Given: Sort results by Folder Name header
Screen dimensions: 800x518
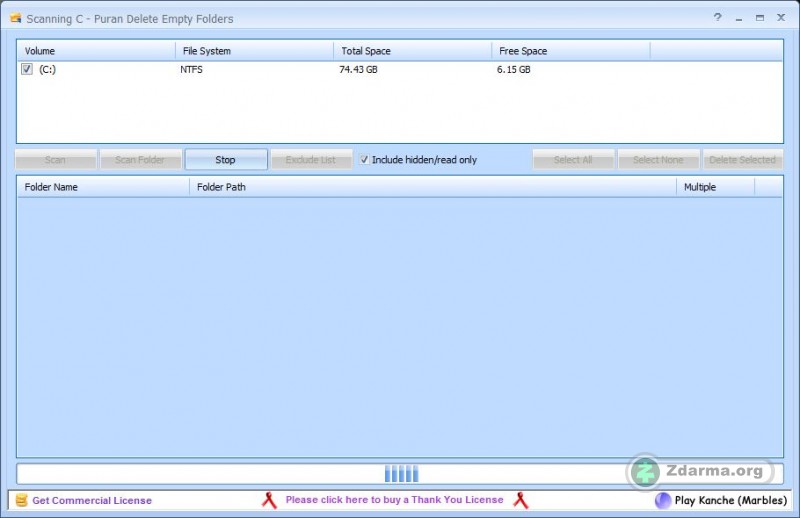Looking at the screenshot, I should 103,187.
